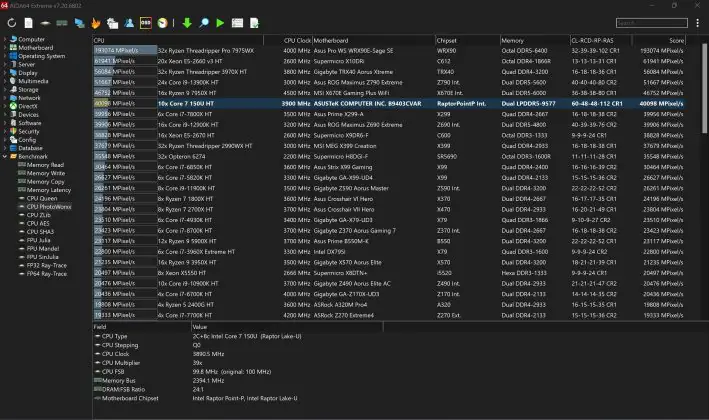Open the FPU Mandel benchmark
The width and height of the screenshot is (709, 420).
point(43,248)
